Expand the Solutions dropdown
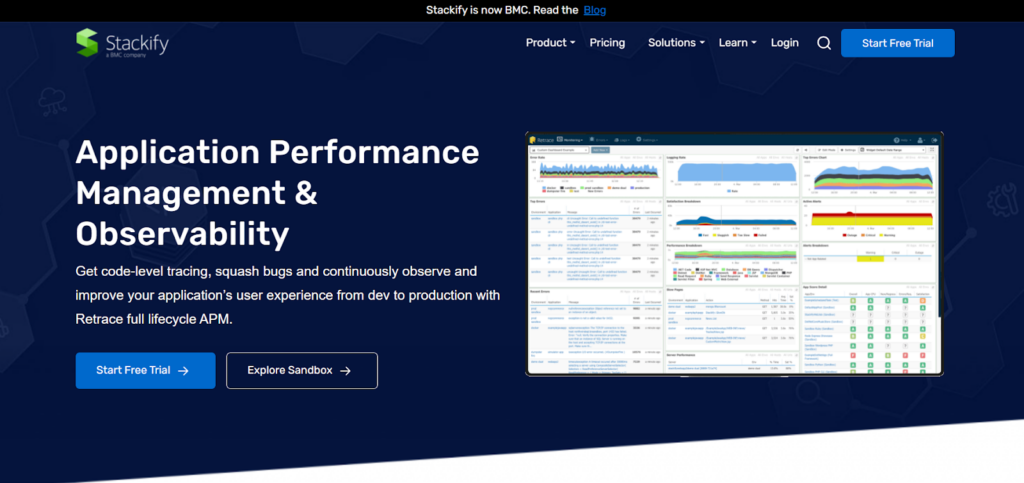 [677, 43]
